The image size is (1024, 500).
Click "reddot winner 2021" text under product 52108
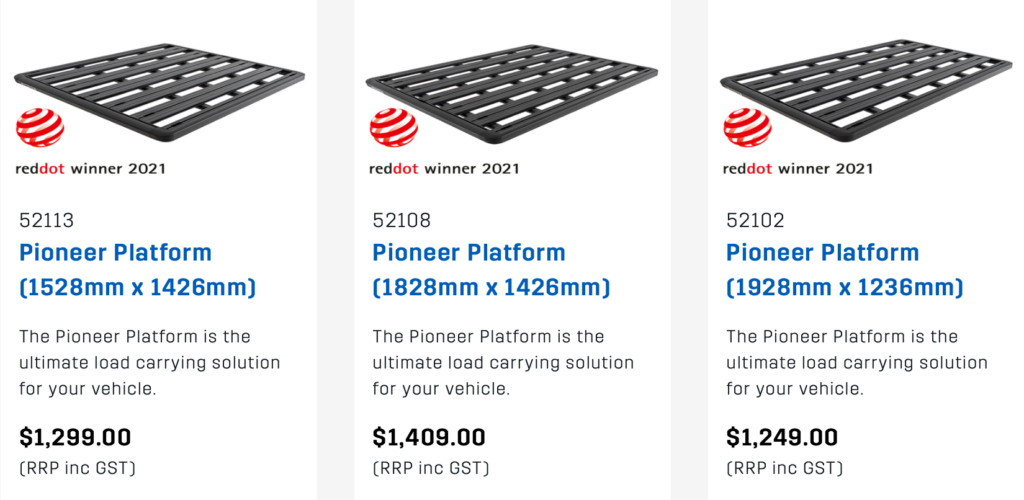point(444,169)
